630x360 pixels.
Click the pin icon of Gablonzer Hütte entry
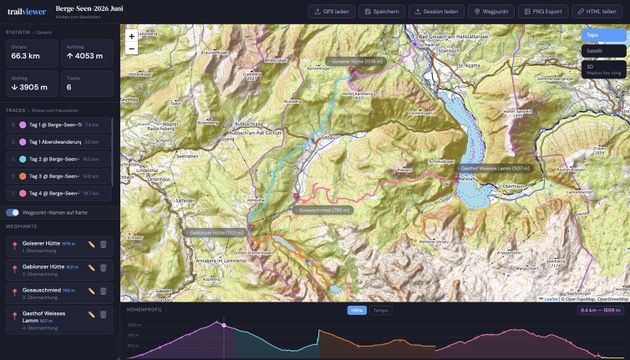click(15, 269)
